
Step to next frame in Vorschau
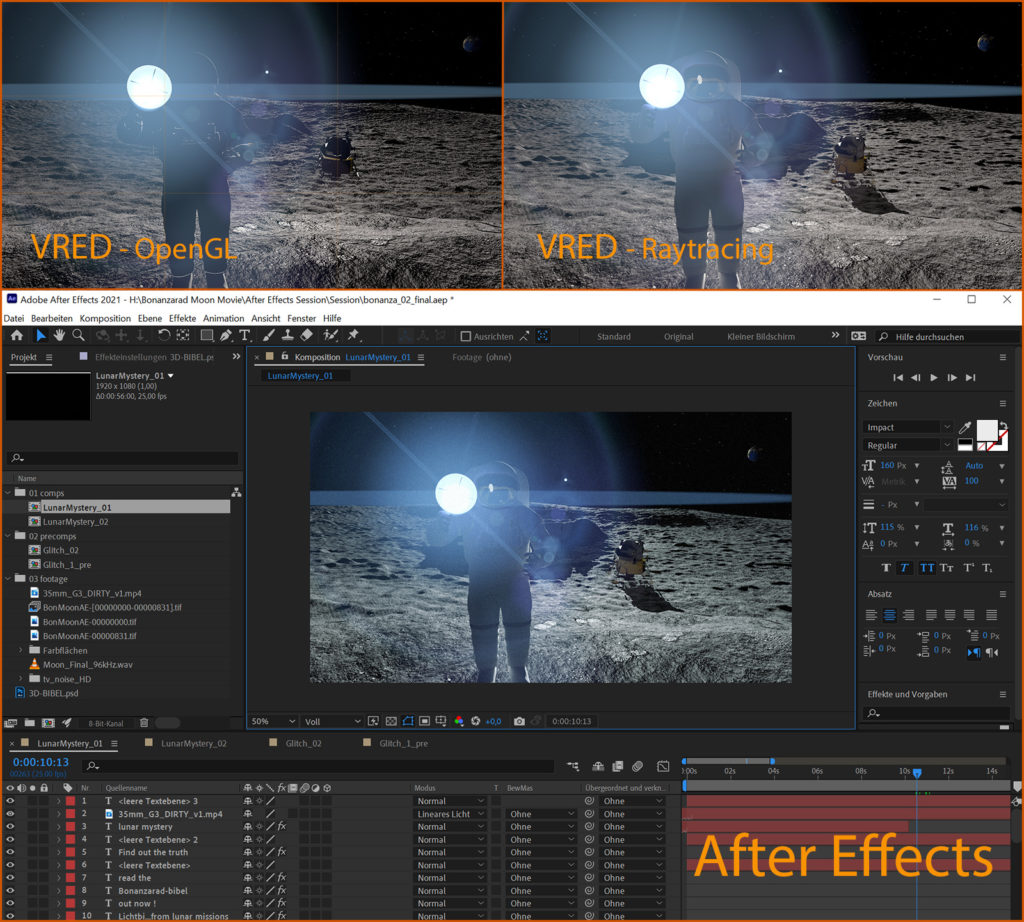[952, 377]
